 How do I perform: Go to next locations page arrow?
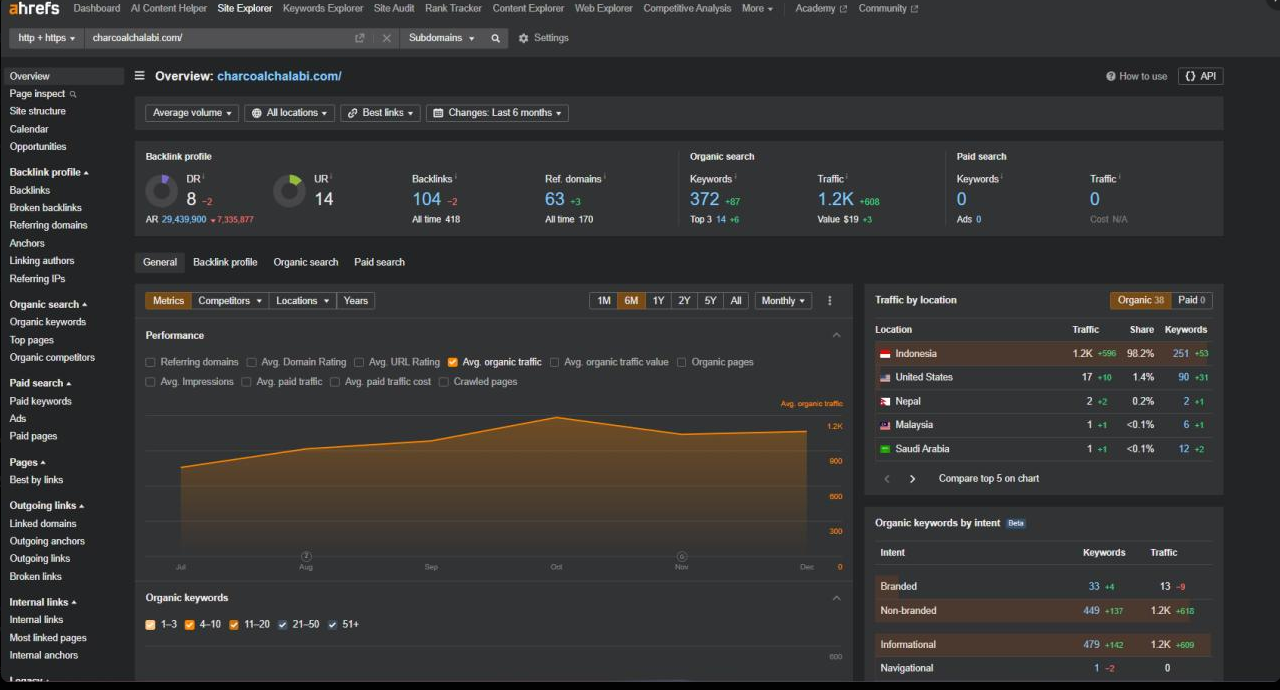pos(912,479)
